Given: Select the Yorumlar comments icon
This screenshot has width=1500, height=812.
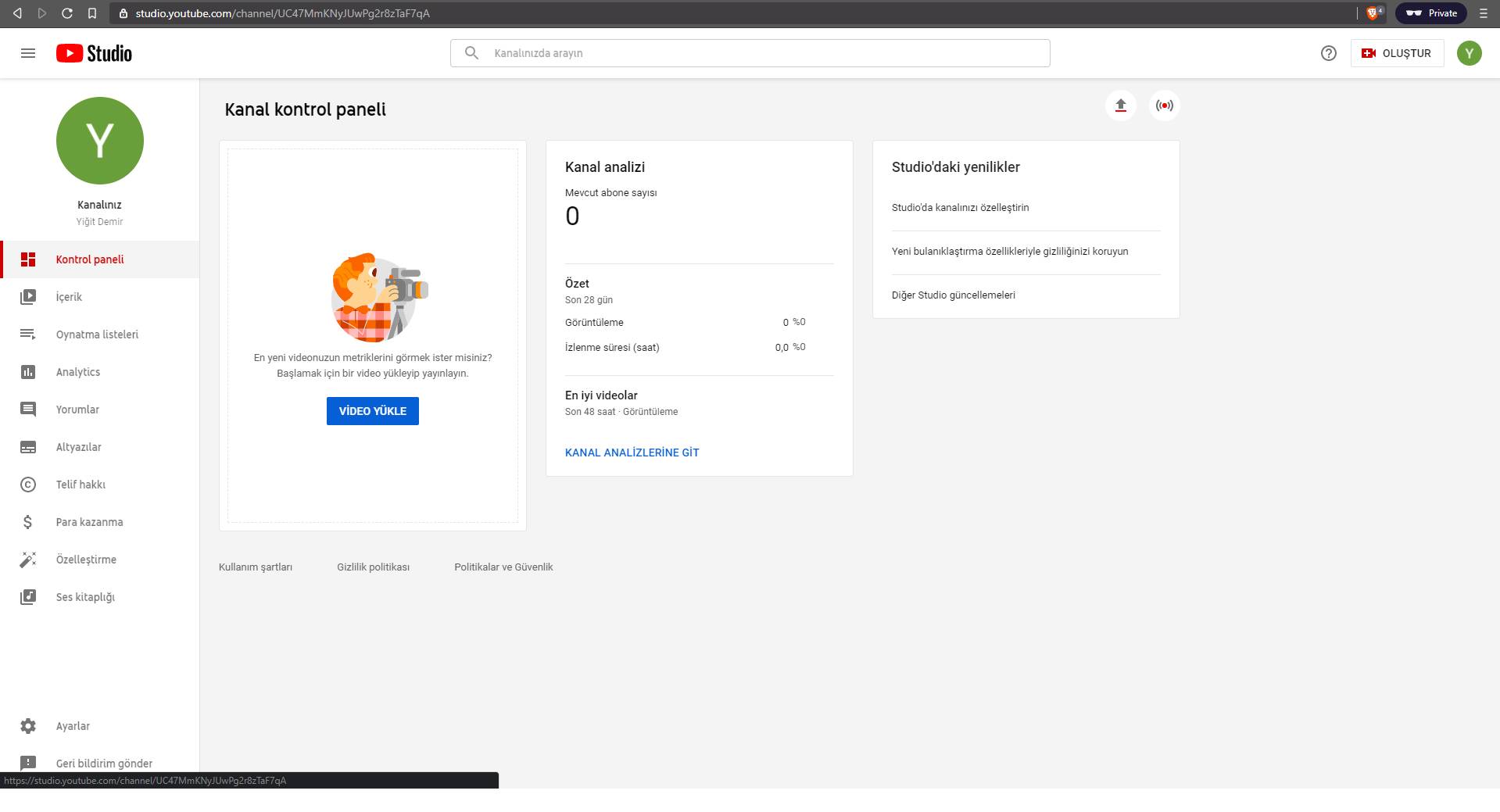Looking at the screenshot, I should (28, 409).
